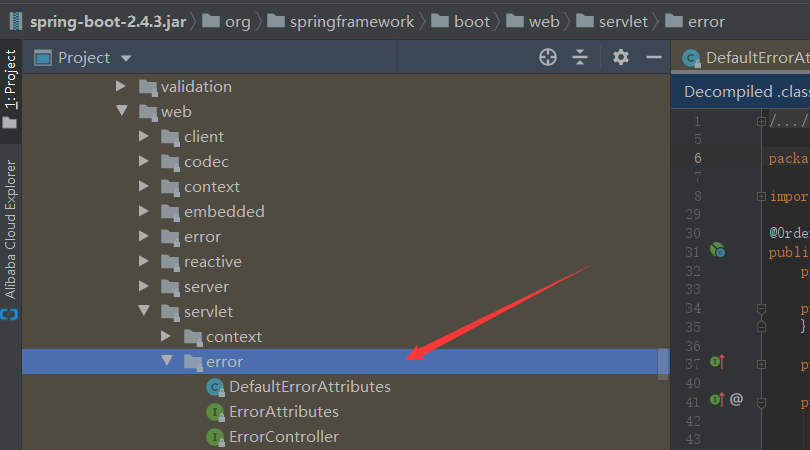Click the Project tree scrollbar thumb
810x450 pixels.
pyautogui.click(x=663, y=364)
